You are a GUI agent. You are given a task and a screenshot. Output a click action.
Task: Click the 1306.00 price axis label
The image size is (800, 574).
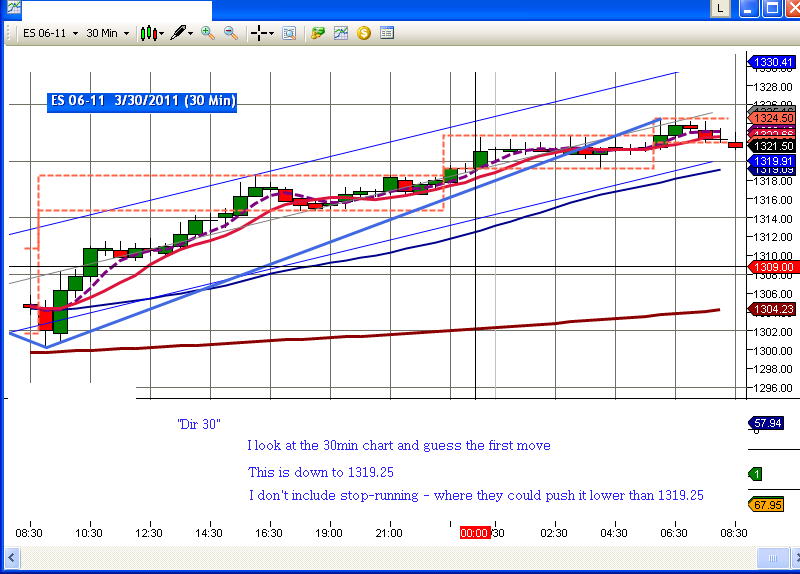click(774, 294)
